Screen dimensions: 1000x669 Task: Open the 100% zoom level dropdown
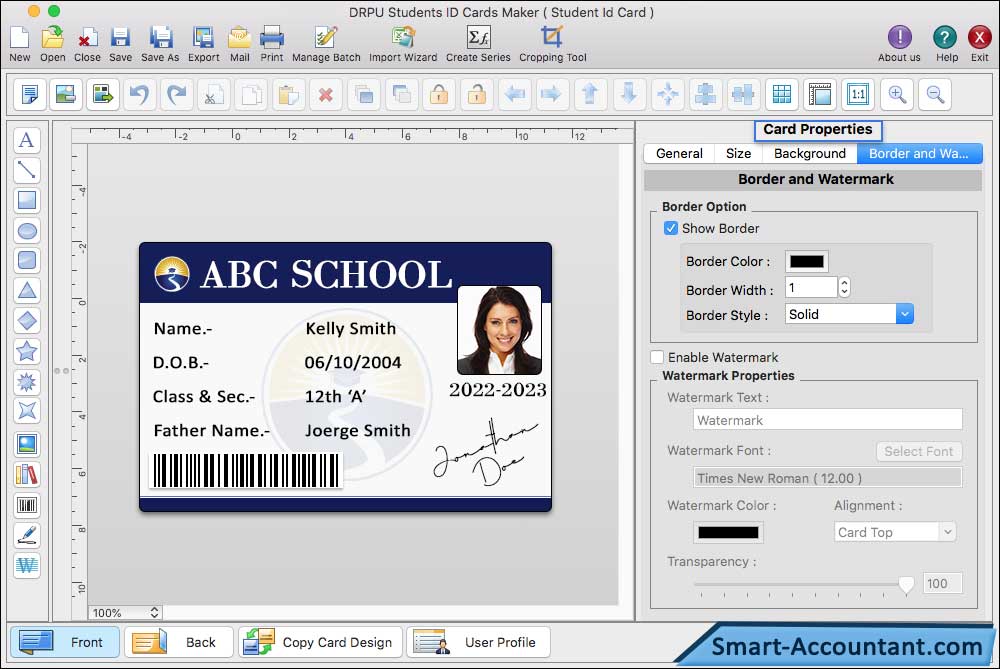(125, 612)
